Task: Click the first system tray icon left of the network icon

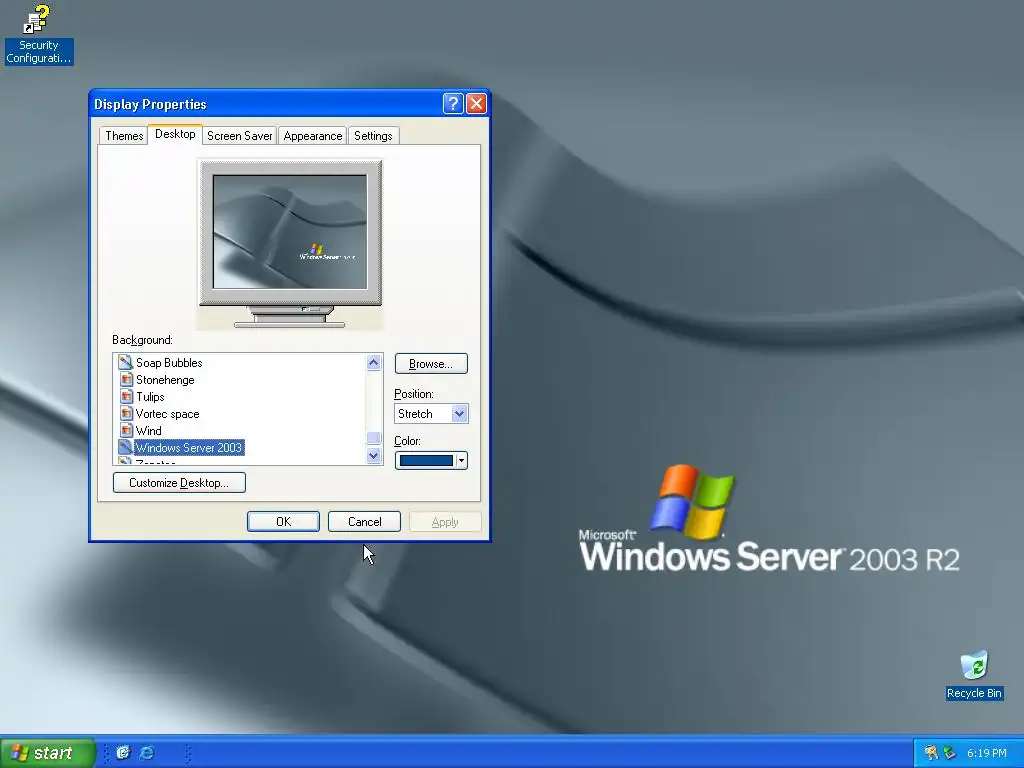Action: (x=931, y=753)
